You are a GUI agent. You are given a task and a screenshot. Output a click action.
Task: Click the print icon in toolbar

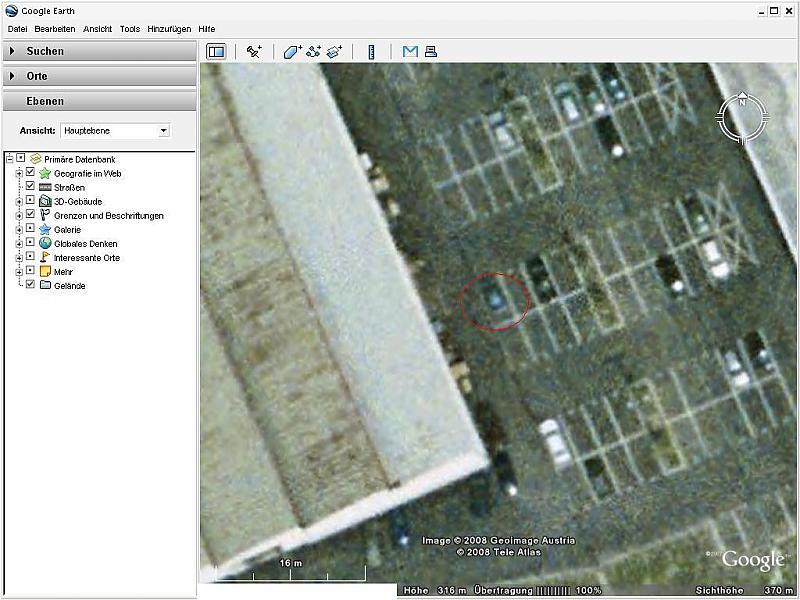coord(430,52)
